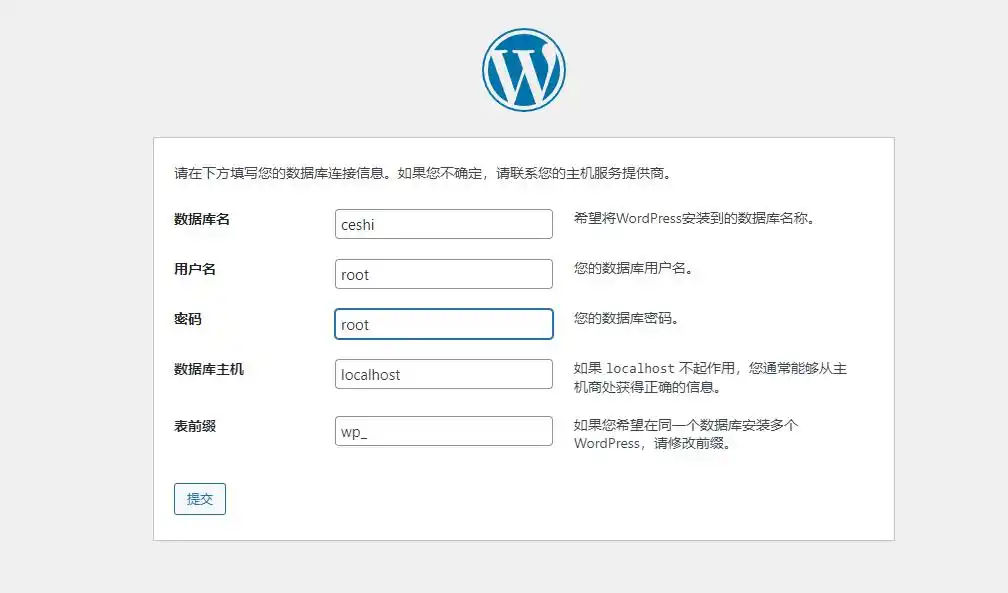The image size is (1008, 593).
Task: Click the 密码 field label
Action: point(188,319)
